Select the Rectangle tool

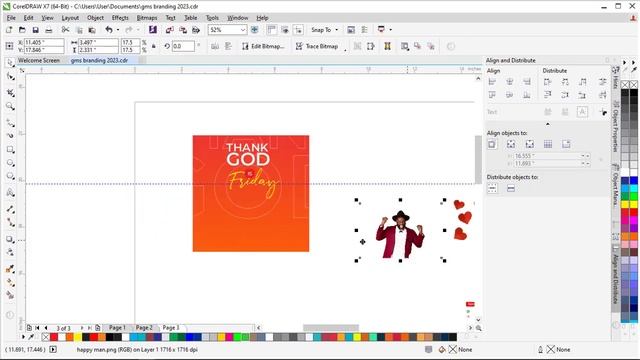click(10, 150)
